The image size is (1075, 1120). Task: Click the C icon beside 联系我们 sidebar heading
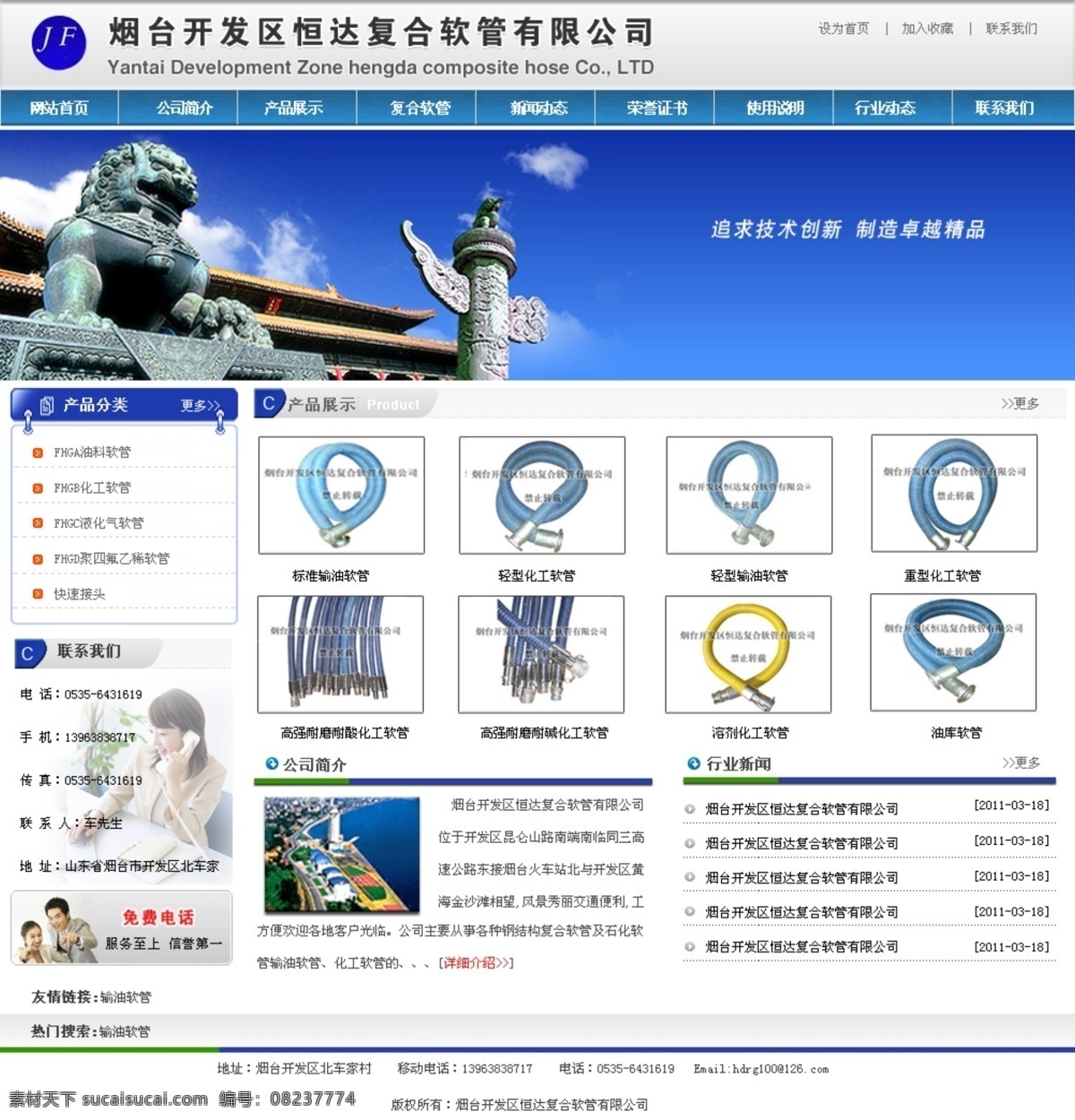point(28,653)
